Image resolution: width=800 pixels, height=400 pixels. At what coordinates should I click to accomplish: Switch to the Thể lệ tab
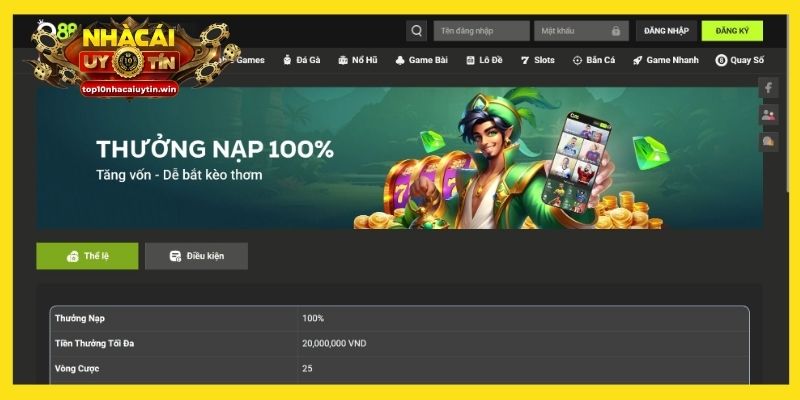click(x=87, y=256)
